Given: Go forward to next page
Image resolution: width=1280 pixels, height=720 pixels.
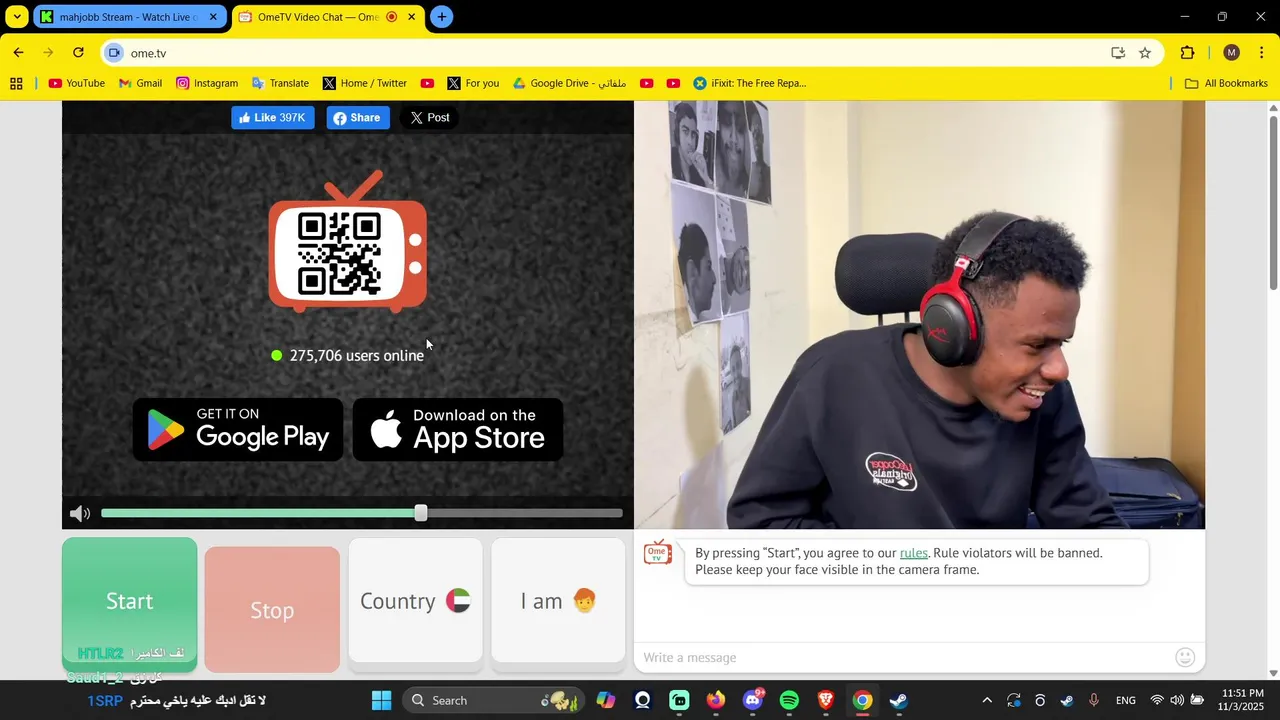Looking at the screenshot, I should [x=48, y=53].
